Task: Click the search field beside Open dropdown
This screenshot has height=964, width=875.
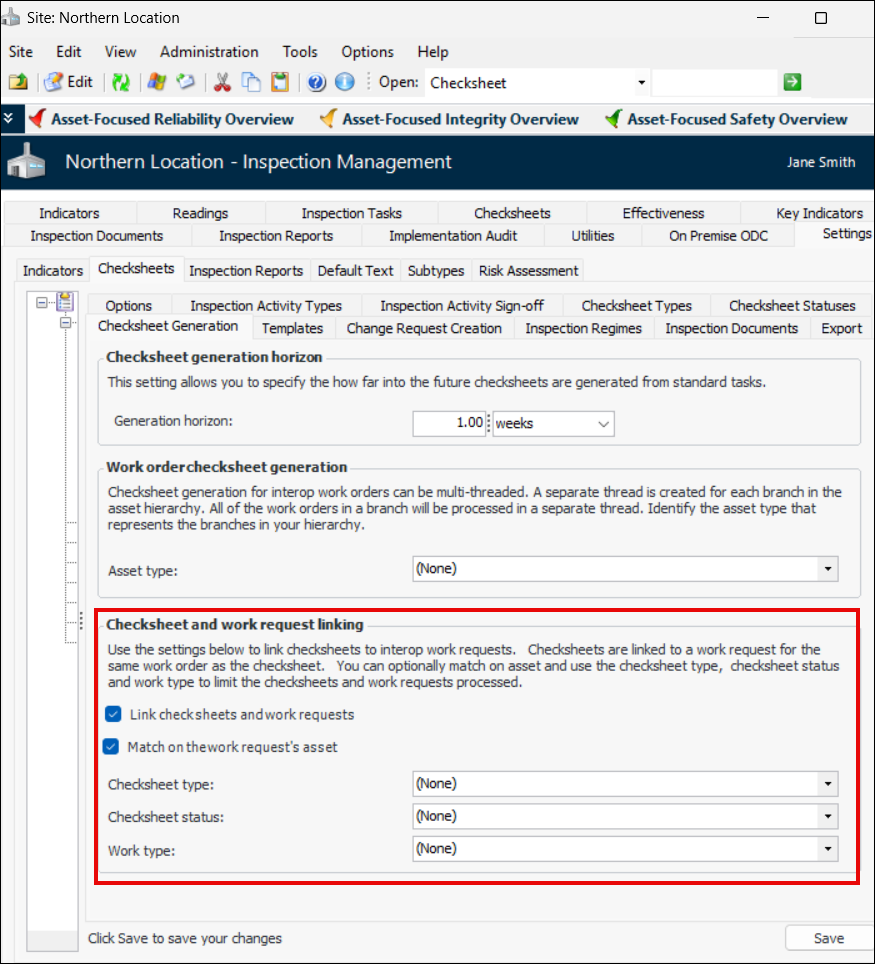Action: (715, 82)
